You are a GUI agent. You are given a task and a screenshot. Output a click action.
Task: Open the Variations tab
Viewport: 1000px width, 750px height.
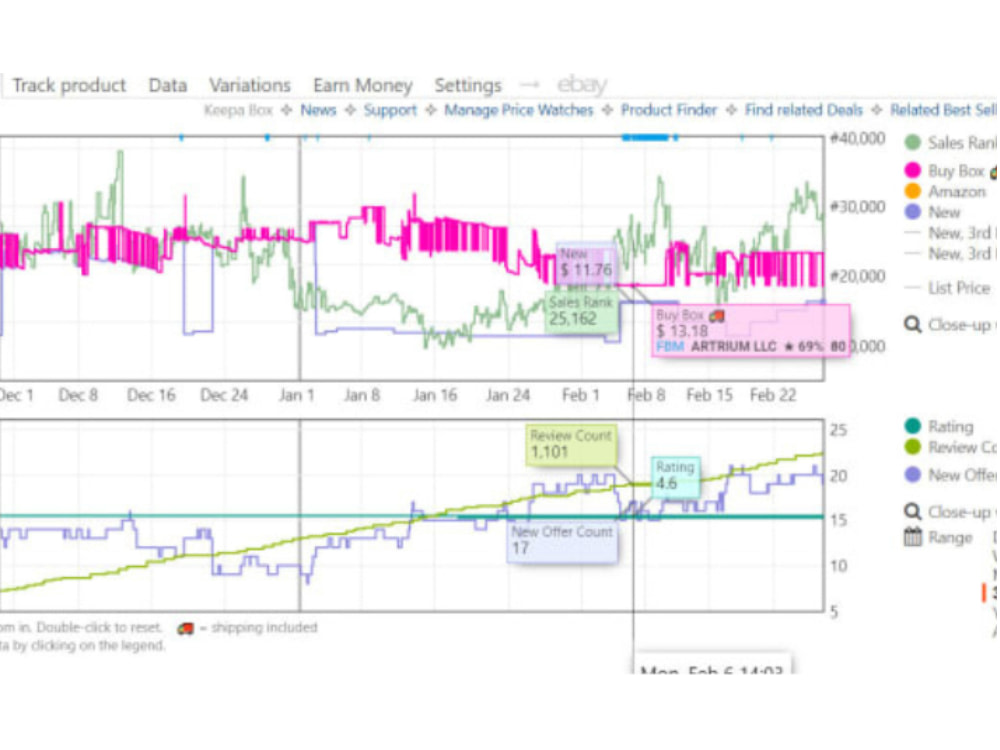click(250, 85)
